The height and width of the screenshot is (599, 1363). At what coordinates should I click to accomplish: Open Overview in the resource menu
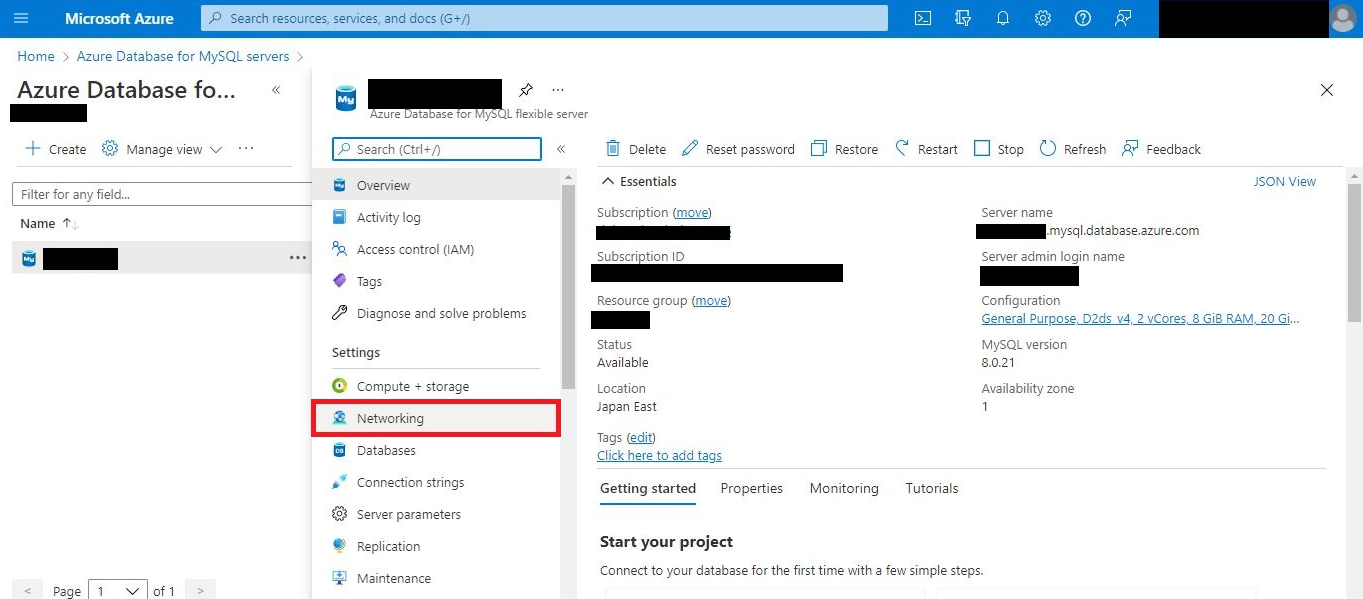pos(436,185)
